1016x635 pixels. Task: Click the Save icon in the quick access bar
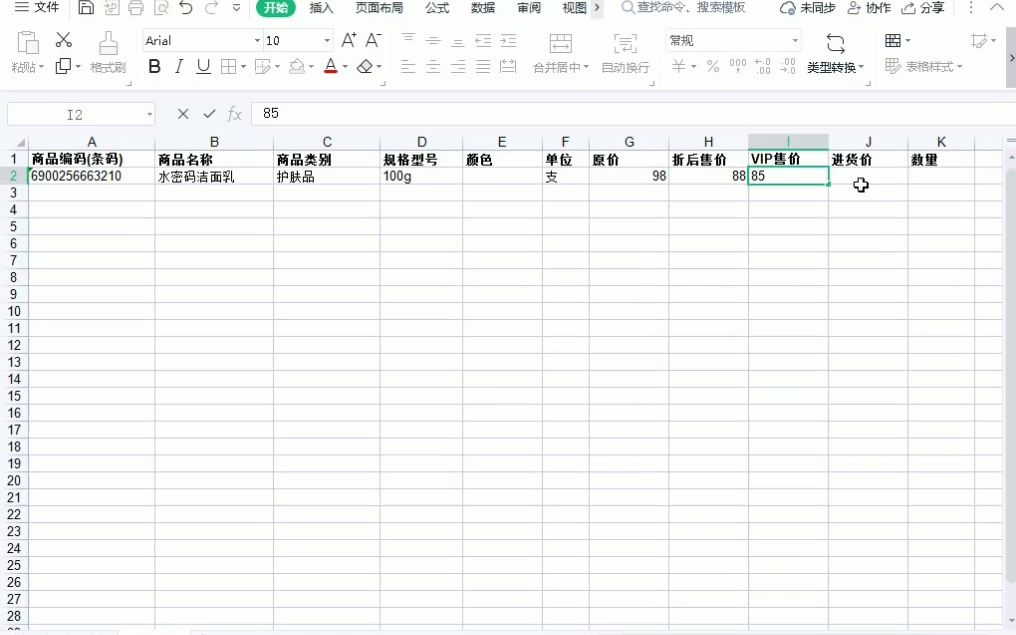point(88,8)
